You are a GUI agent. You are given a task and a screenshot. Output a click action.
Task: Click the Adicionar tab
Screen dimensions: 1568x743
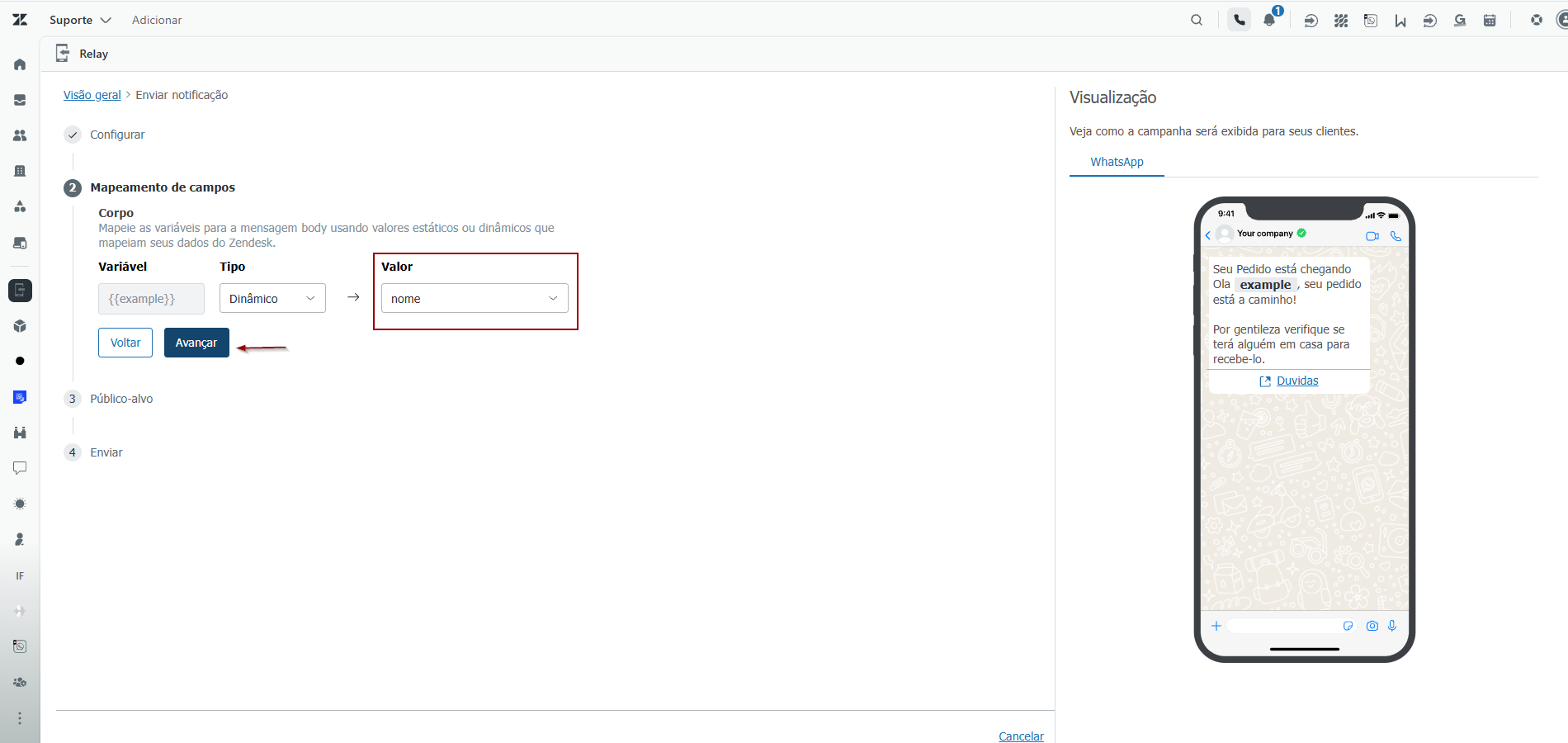click(x=157, y=20)
